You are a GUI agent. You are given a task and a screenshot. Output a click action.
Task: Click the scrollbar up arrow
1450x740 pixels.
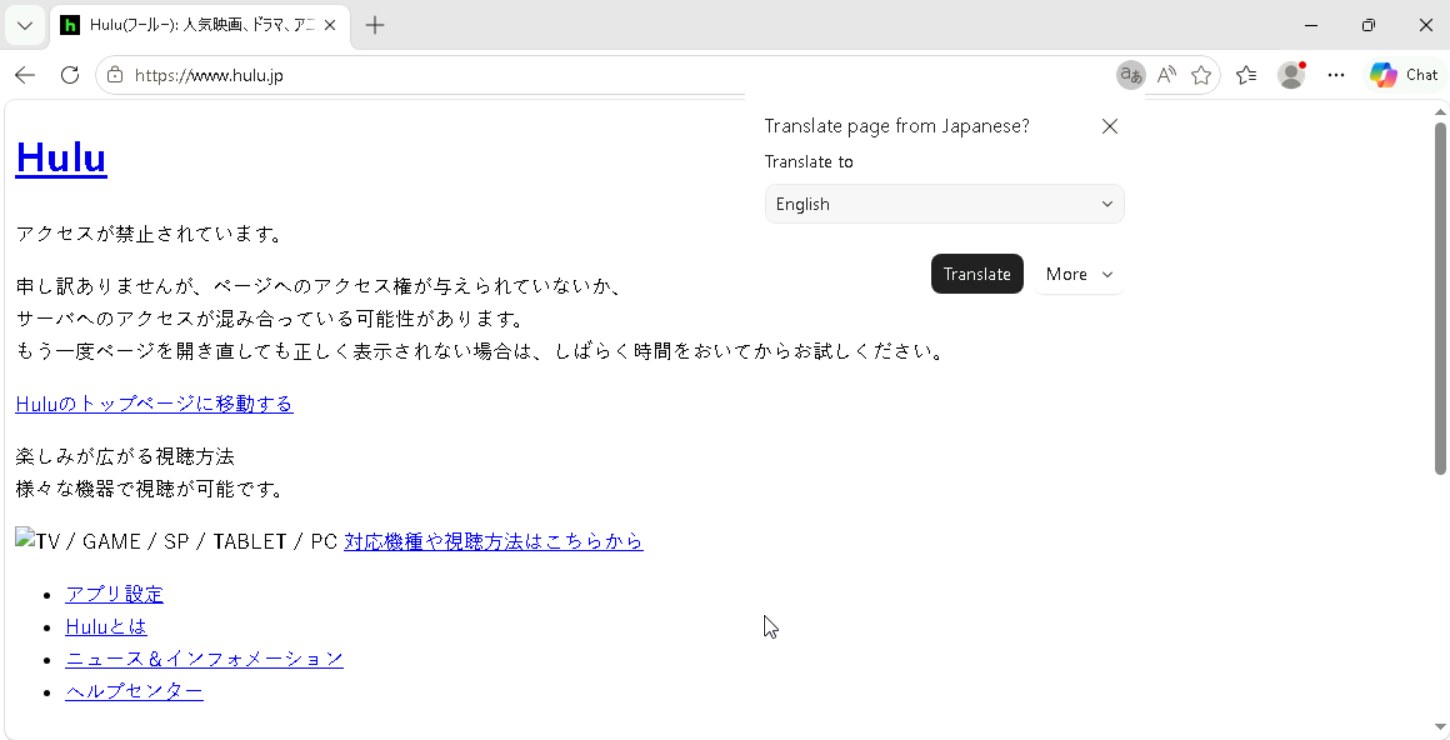(x=1440, y=111)
